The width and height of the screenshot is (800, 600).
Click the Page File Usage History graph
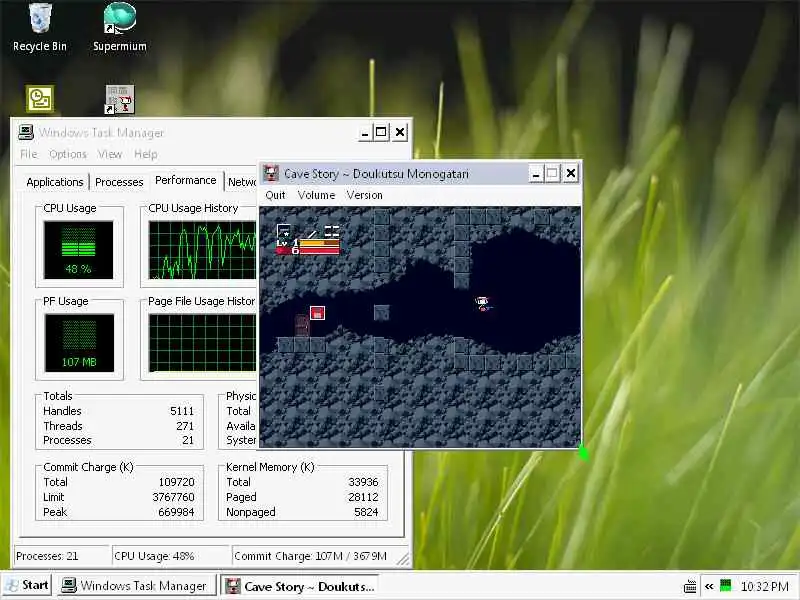203,343
